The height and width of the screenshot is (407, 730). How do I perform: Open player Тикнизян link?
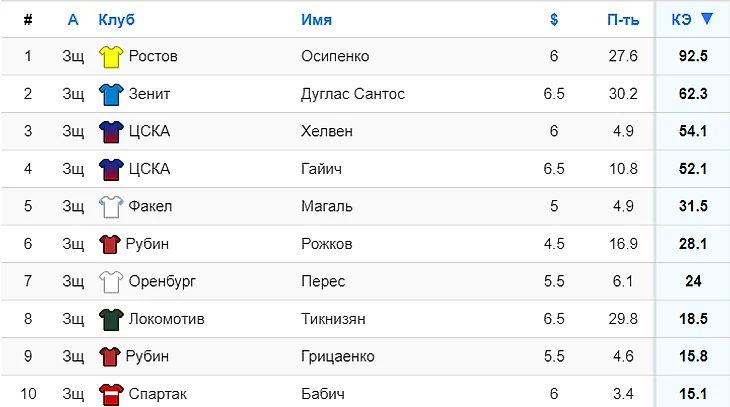333,319
